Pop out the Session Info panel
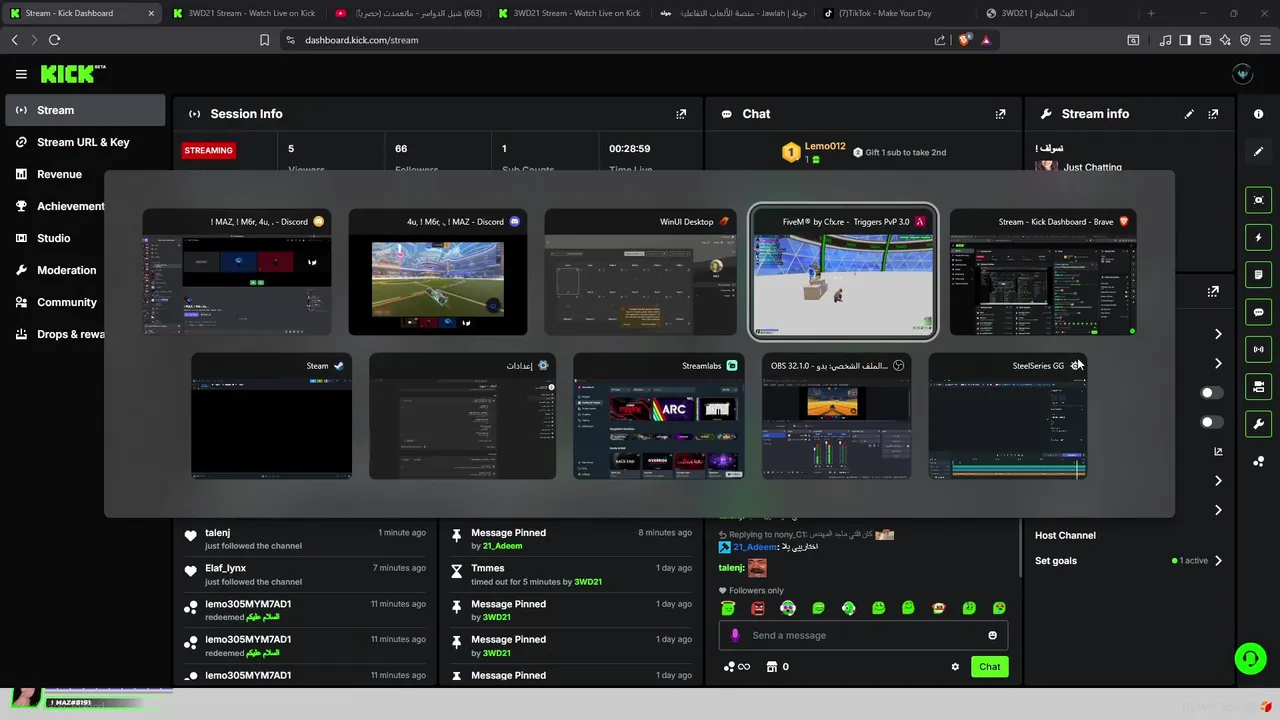Image resolution: width=1280 pixels, height=720 pixels. (x=681, y=114)
